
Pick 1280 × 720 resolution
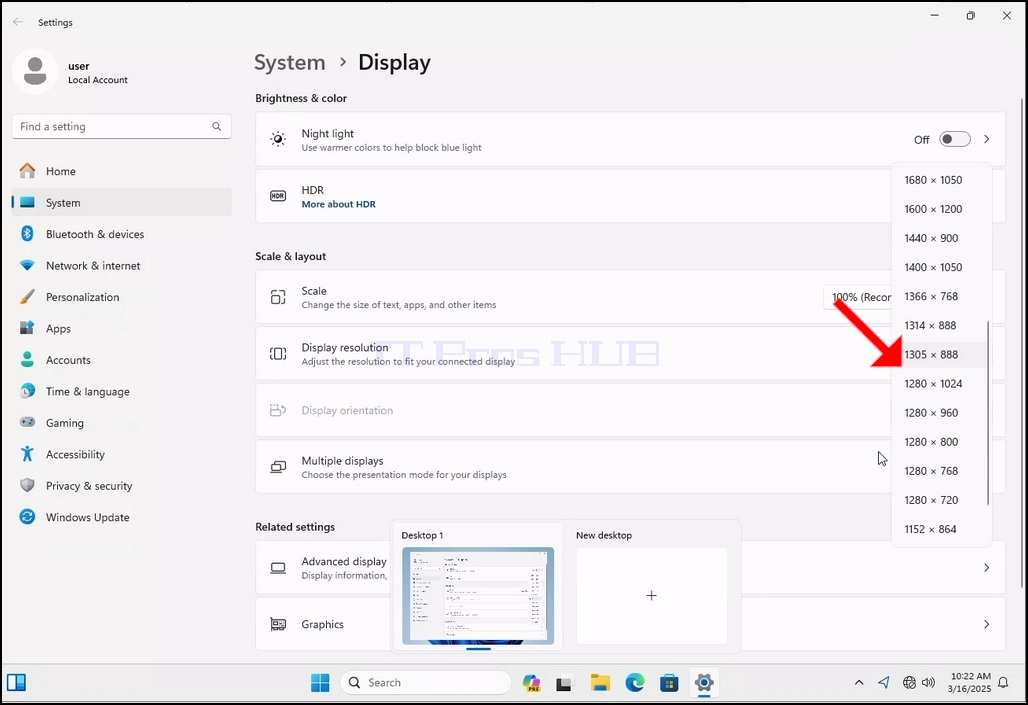[941, 500]
